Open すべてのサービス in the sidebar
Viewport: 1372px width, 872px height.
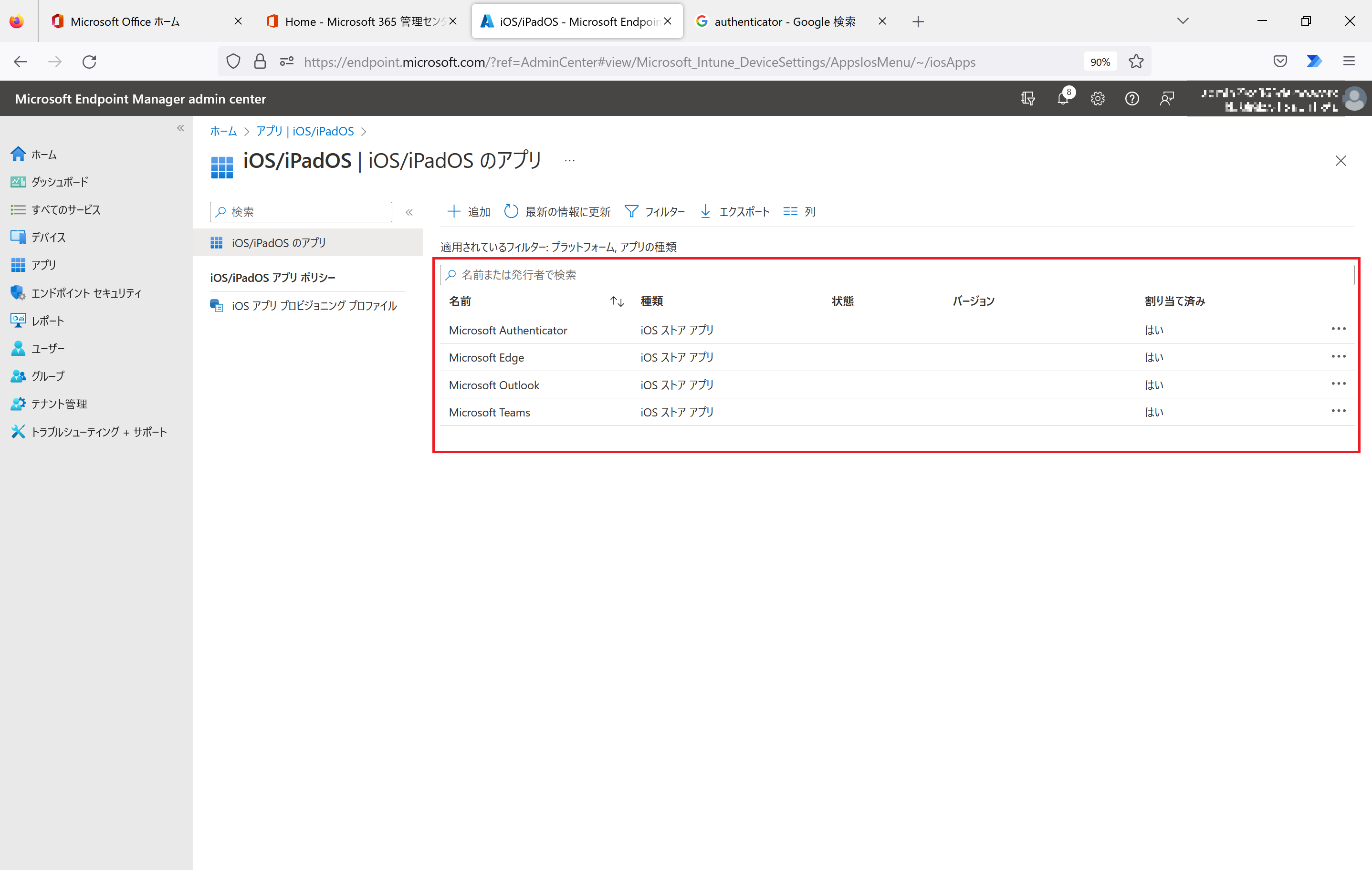(x=55, y=210)
